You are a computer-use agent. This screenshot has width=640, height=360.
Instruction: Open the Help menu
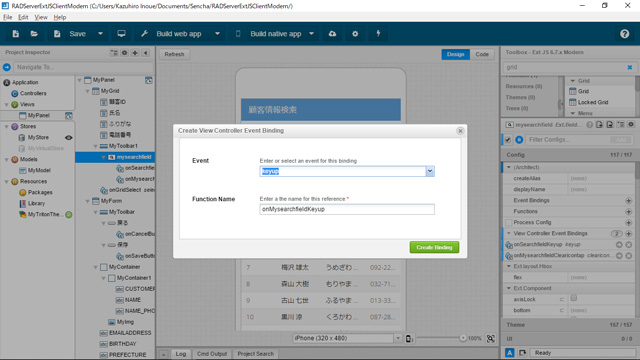pos(60,17)
